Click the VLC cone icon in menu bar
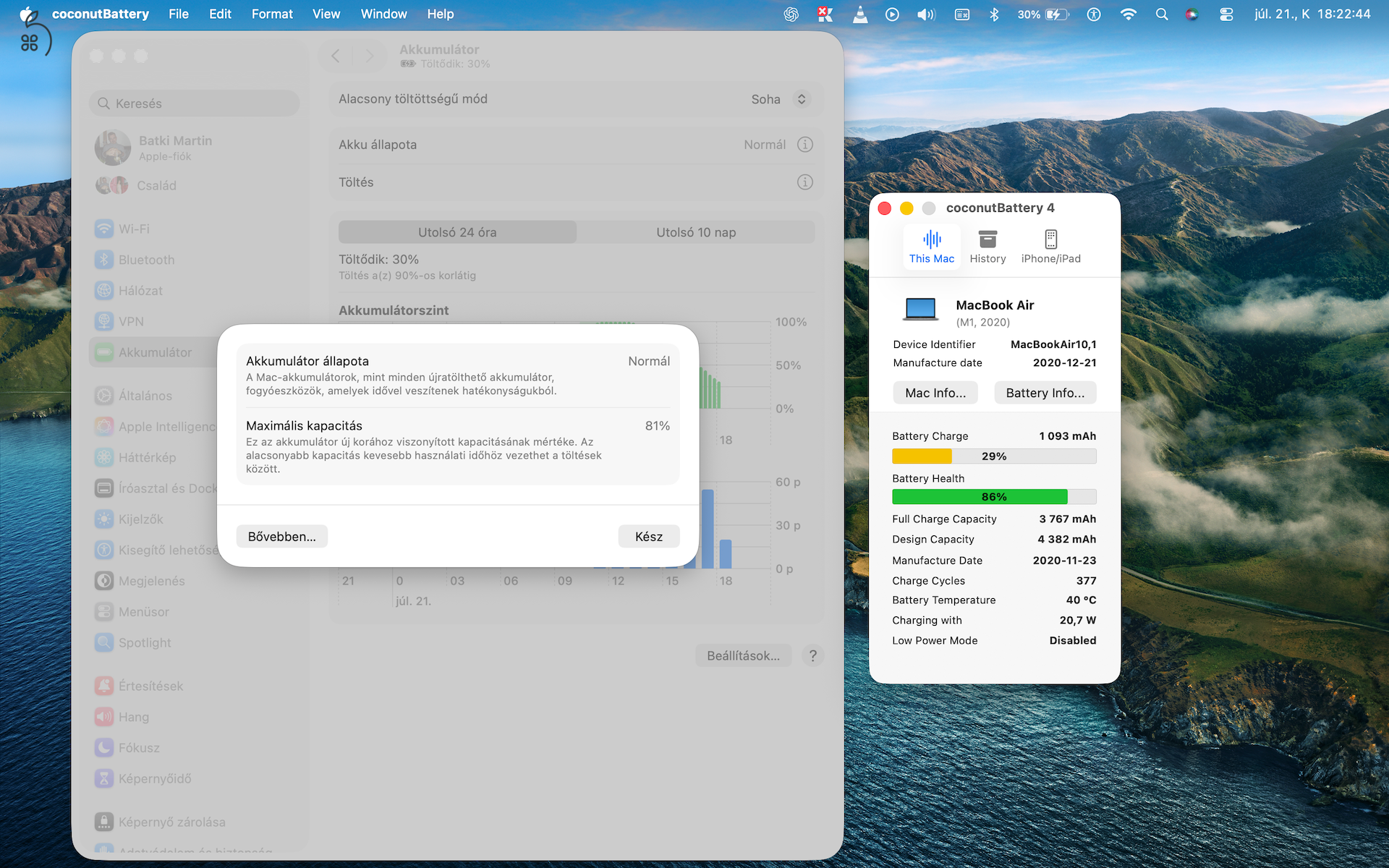Screen dimensions: 1389x868 [859, 14]
